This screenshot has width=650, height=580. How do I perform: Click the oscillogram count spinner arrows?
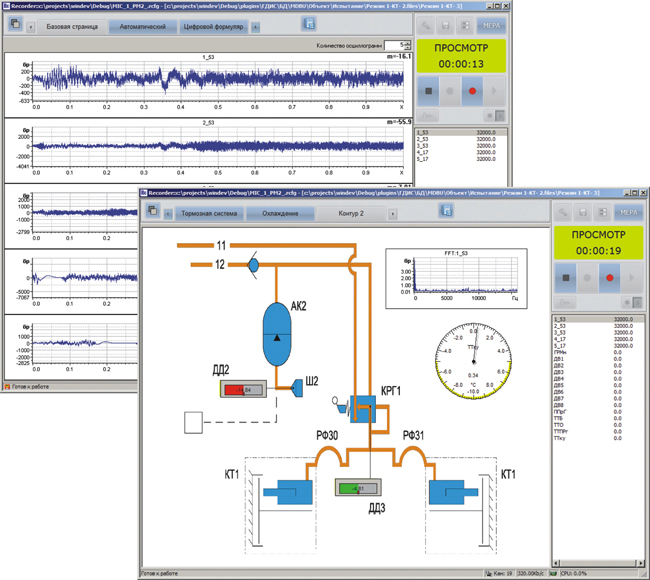(408, 45)
